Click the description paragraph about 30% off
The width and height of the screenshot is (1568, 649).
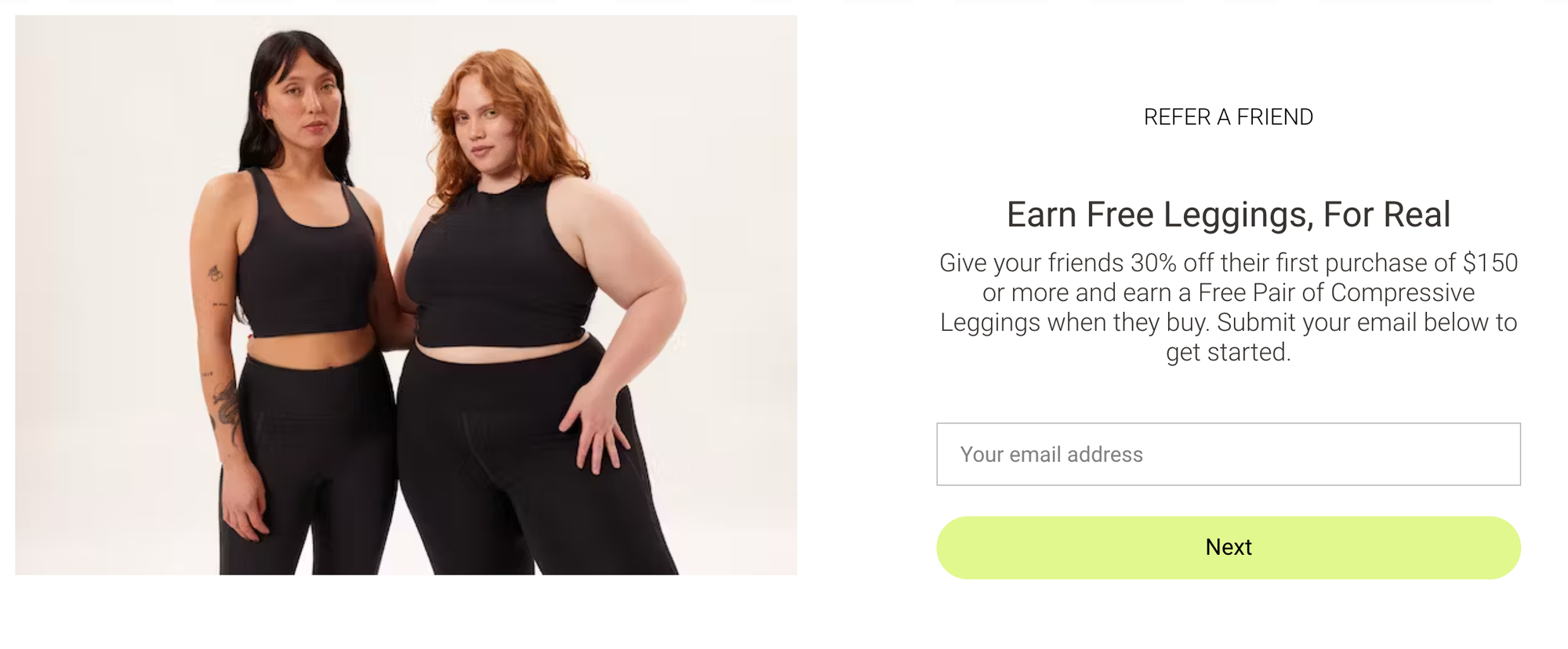coord(1229,307)
